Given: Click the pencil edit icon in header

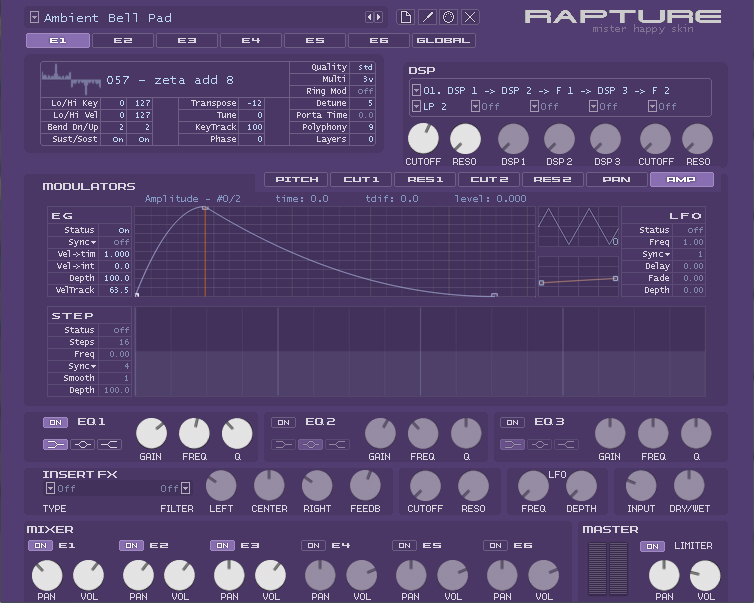Looking at the screenshot, I should click(427, 17).
